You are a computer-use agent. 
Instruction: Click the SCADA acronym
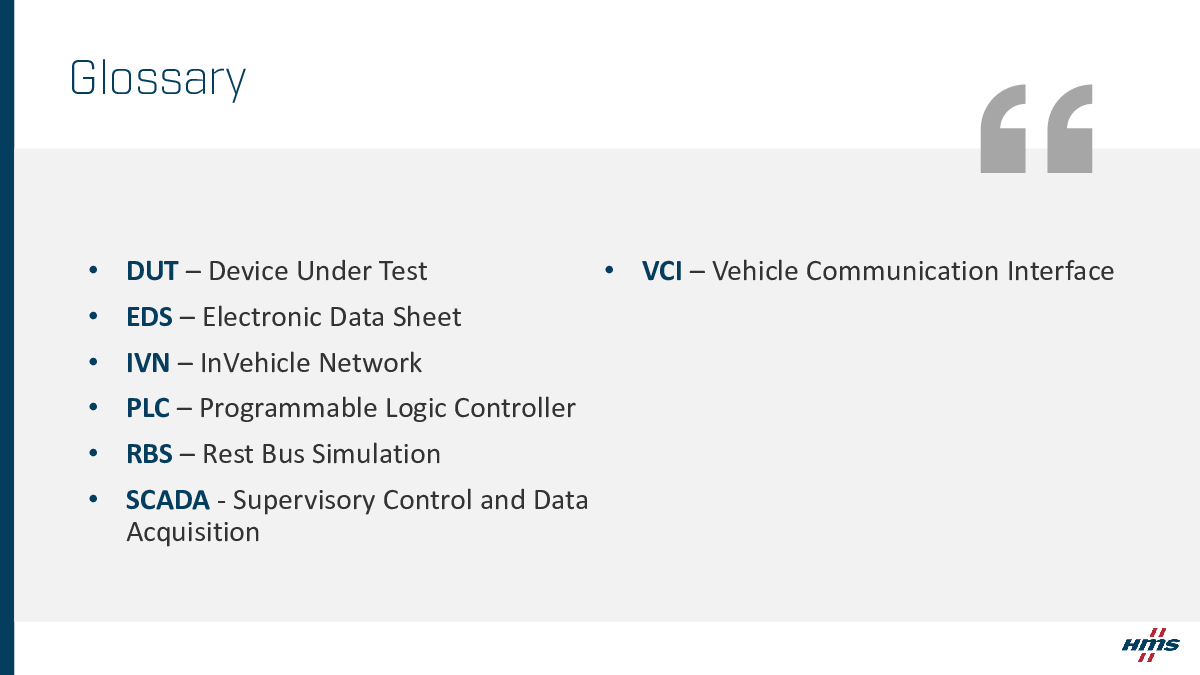[x=168, y=500]
